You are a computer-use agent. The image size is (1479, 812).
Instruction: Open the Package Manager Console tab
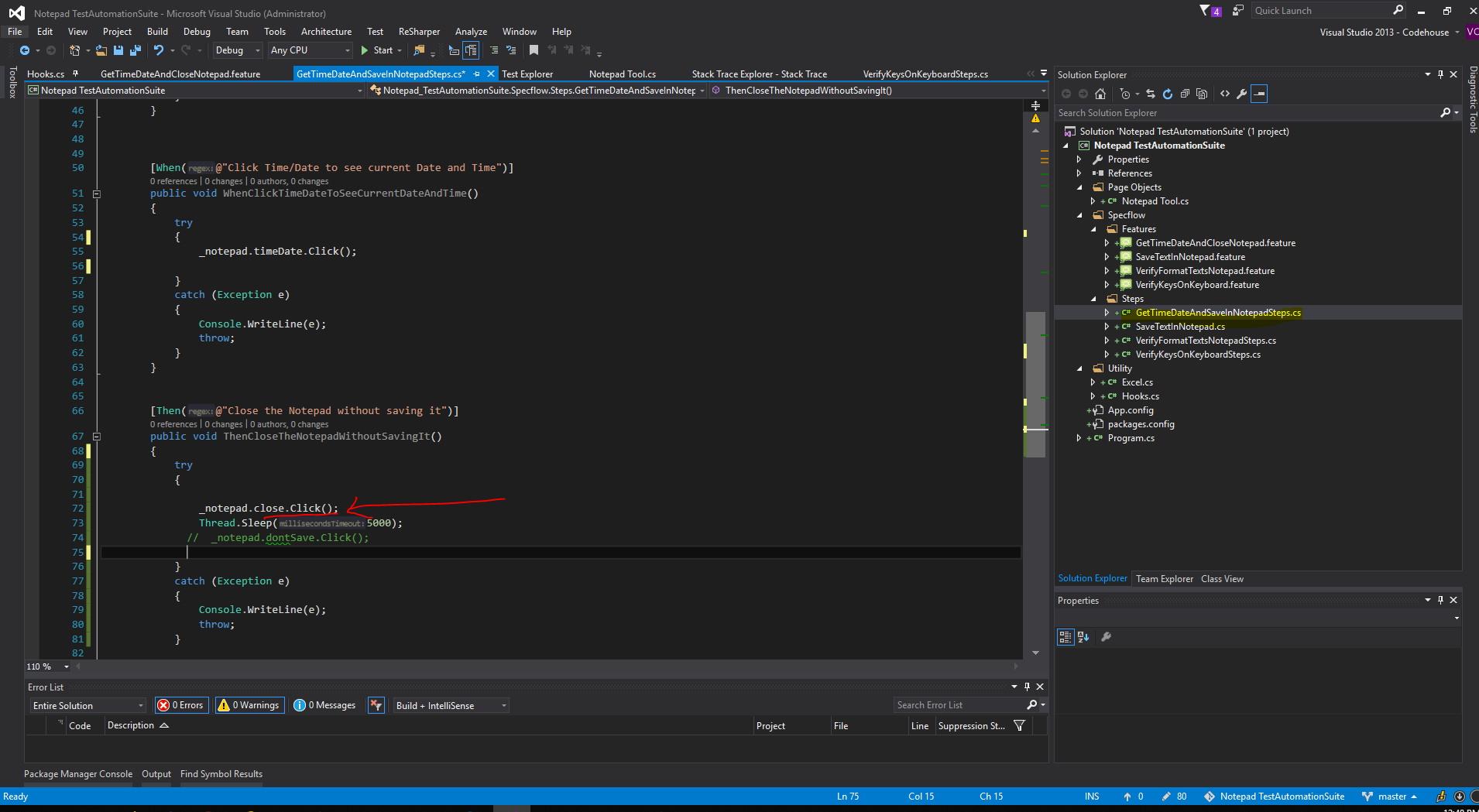click(78, 774)
